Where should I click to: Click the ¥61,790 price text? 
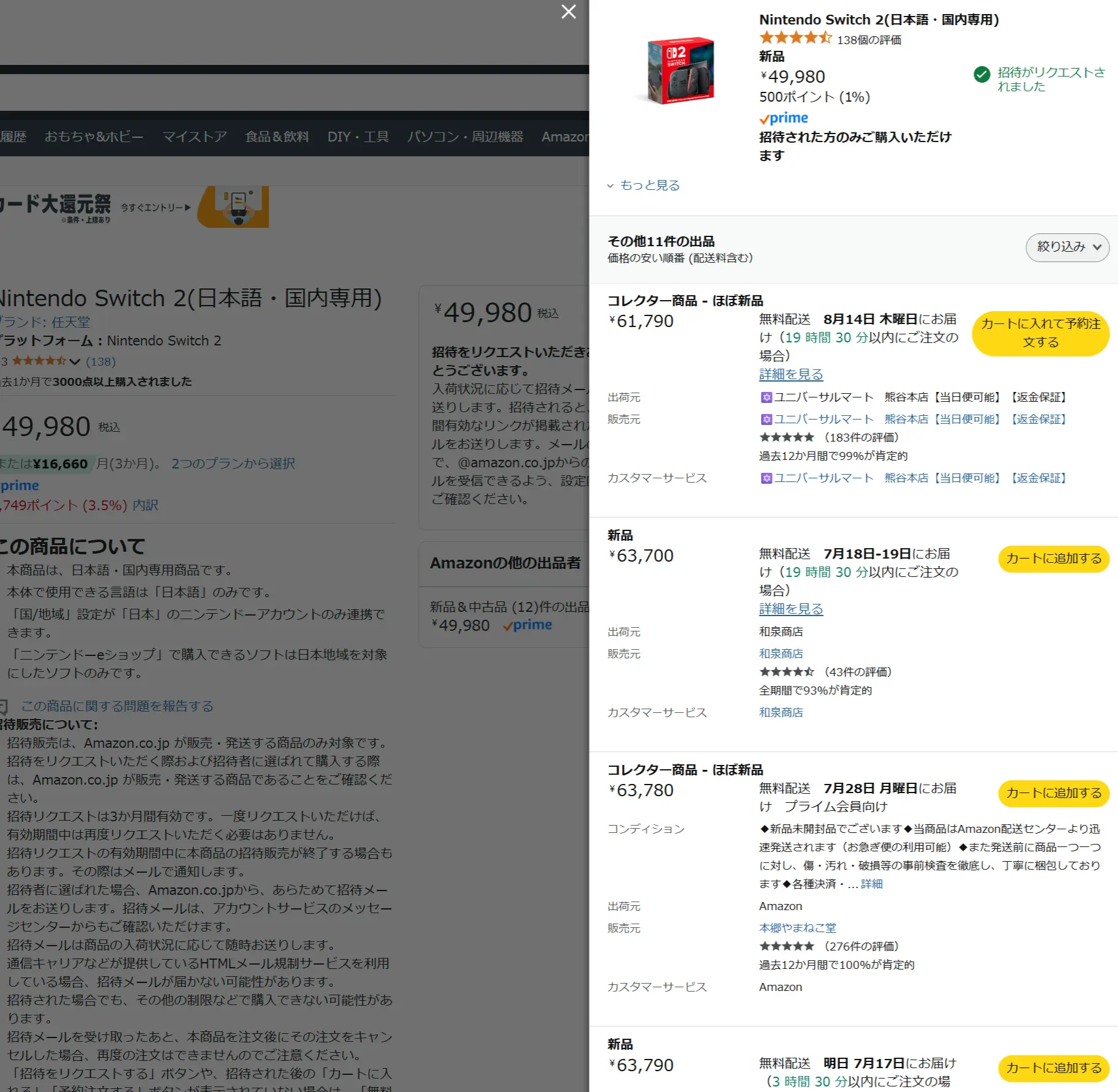point(641,321)
